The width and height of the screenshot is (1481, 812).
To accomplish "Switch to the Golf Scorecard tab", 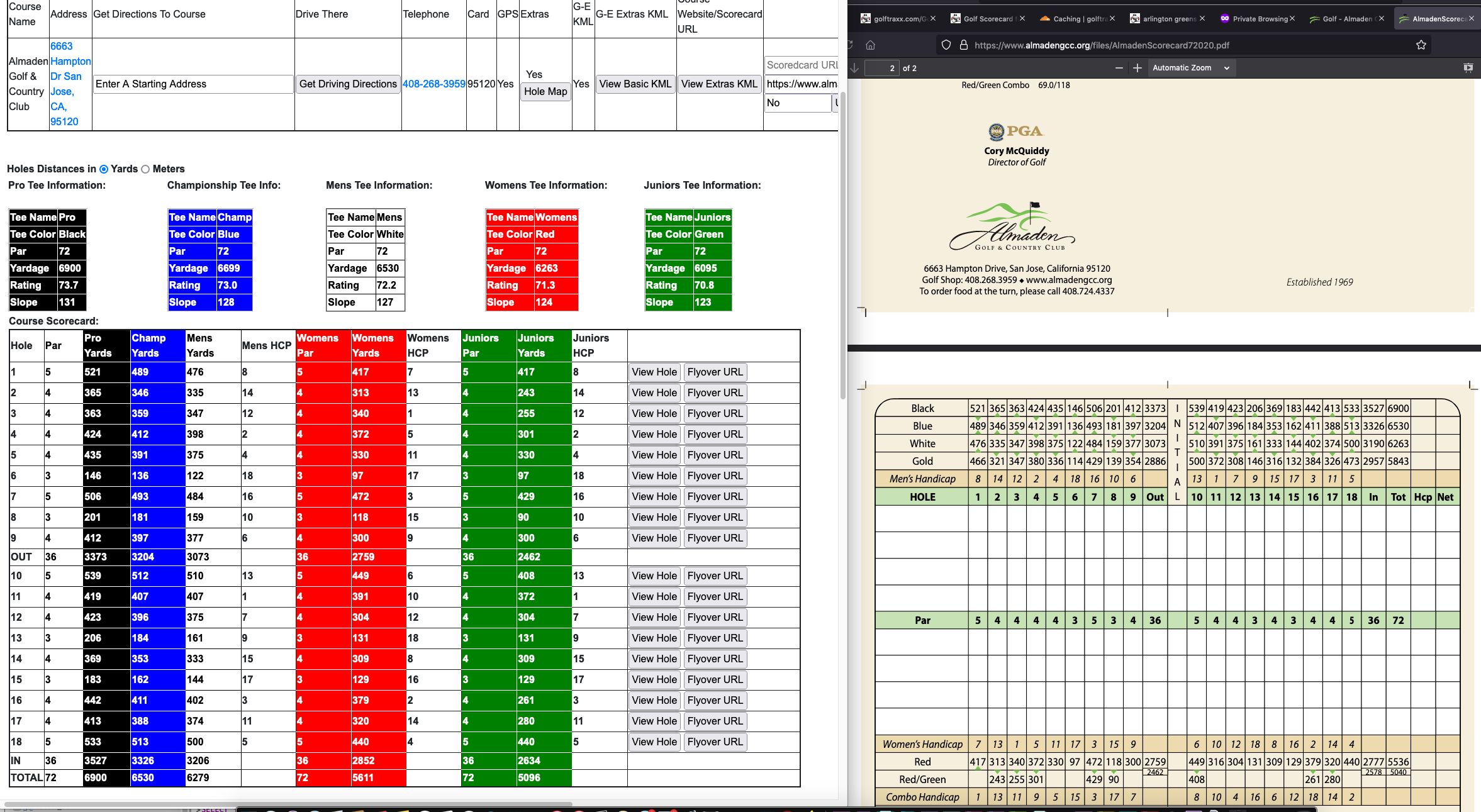I will pos(987,19).
